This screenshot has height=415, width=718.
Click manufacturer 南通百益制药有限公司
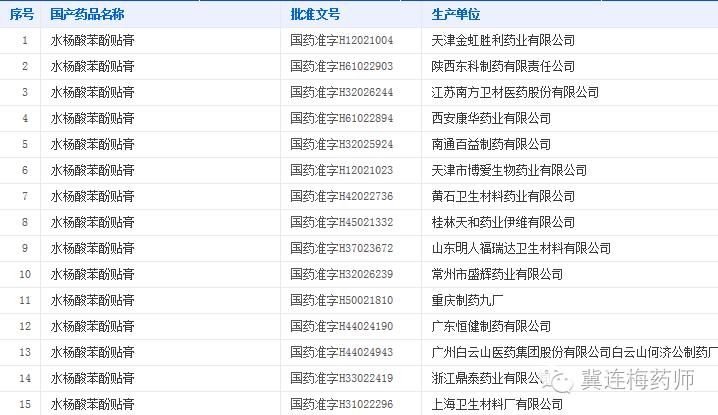click(491, 144)
